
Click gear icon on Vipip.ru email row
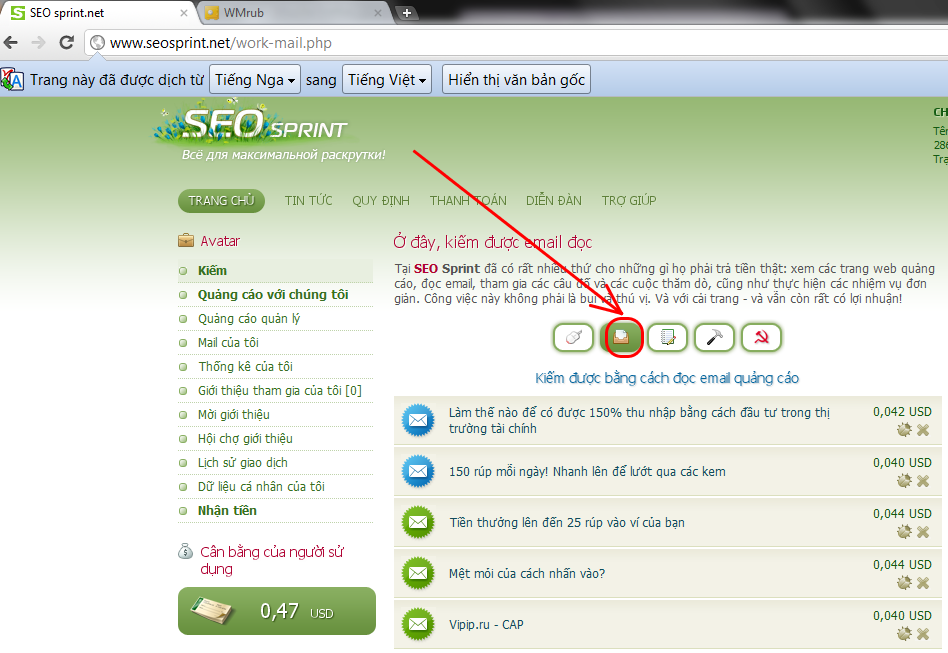(904, 634)
